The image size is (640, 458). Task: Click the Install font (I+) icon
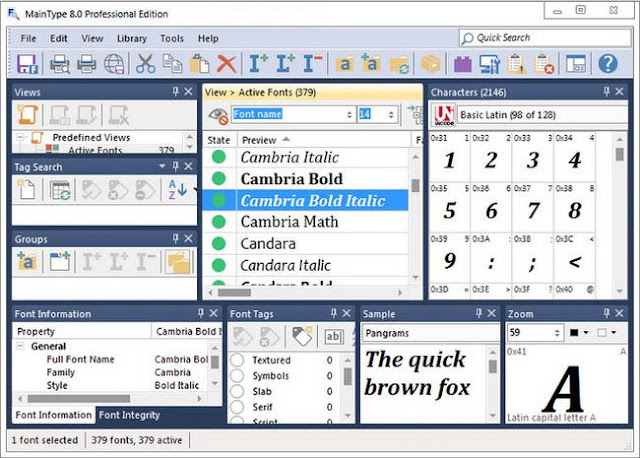click(258, 64)
